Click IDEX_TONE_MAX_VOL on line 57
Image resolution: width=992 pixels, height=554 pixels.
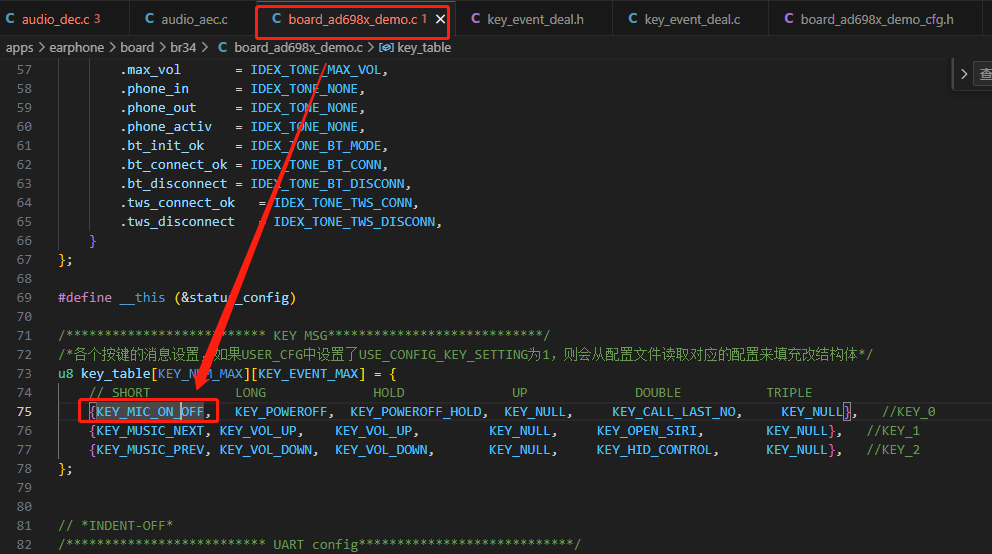coord(316,70)
